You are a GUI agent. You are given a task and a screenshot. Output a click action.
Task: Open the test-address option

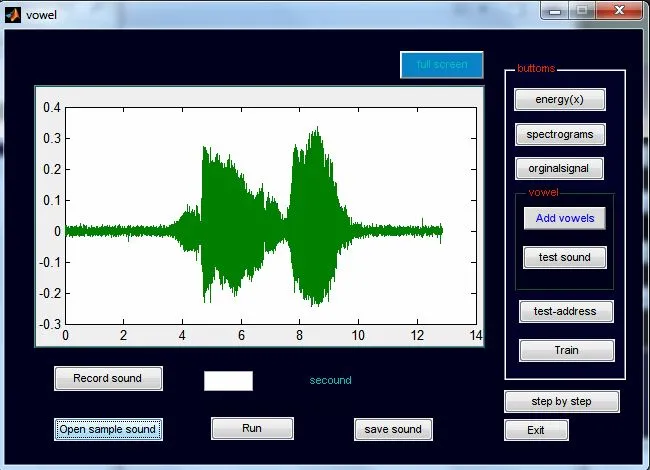(565, 311)
